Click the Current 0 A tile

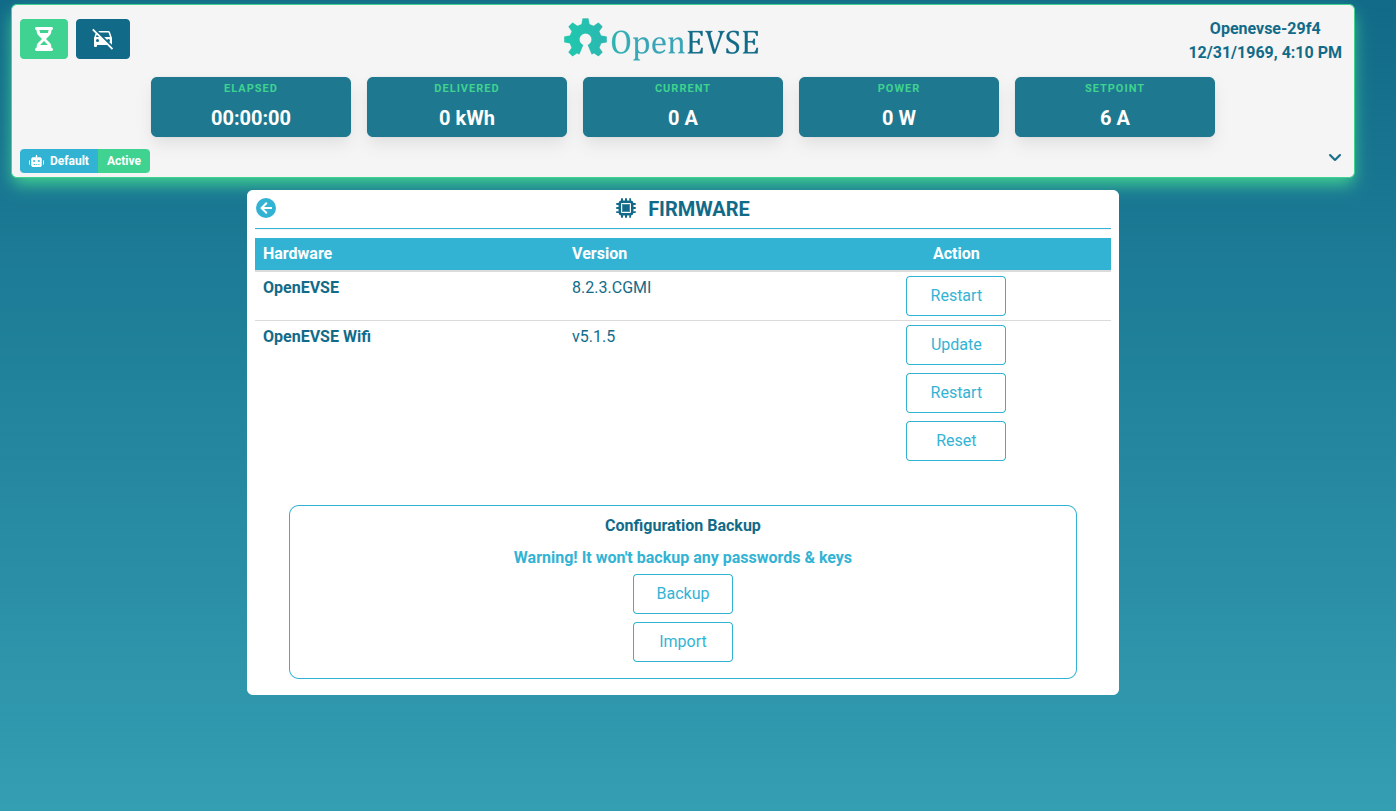pos(683,107)
